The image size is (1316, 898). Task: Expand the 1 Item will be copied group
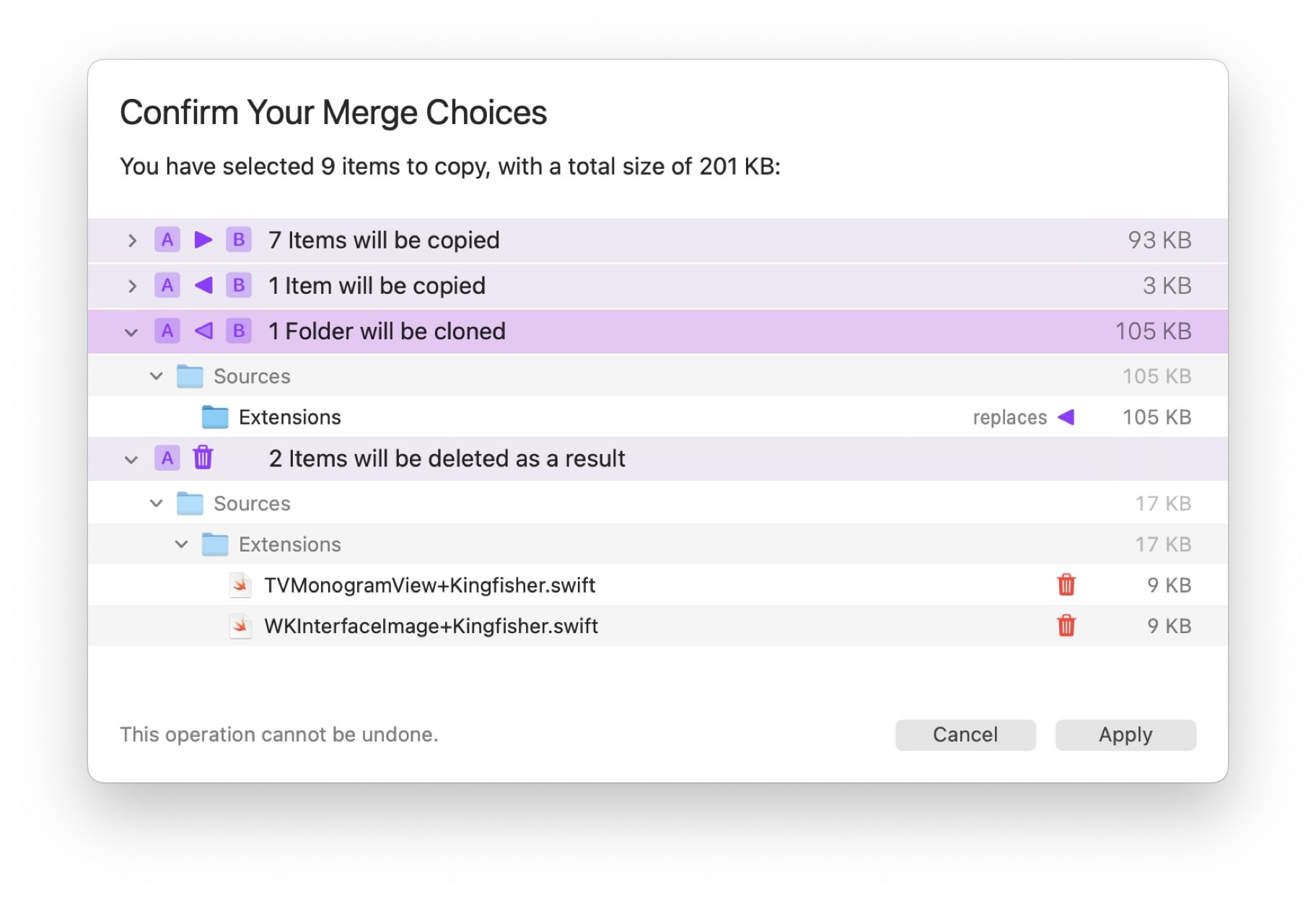(132, 286)
